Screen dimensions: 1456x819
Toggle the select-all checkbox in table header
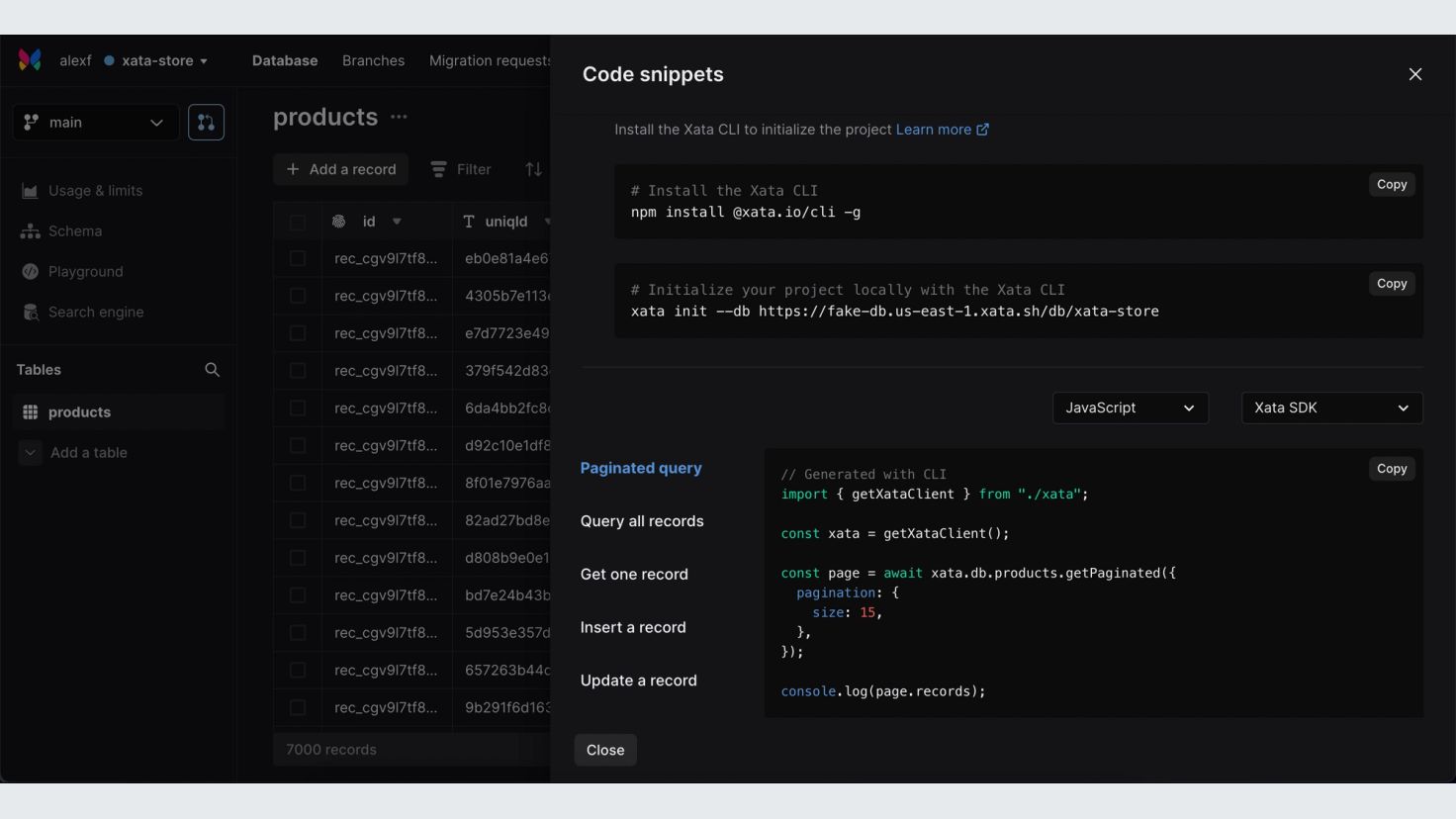click(298, 223)
